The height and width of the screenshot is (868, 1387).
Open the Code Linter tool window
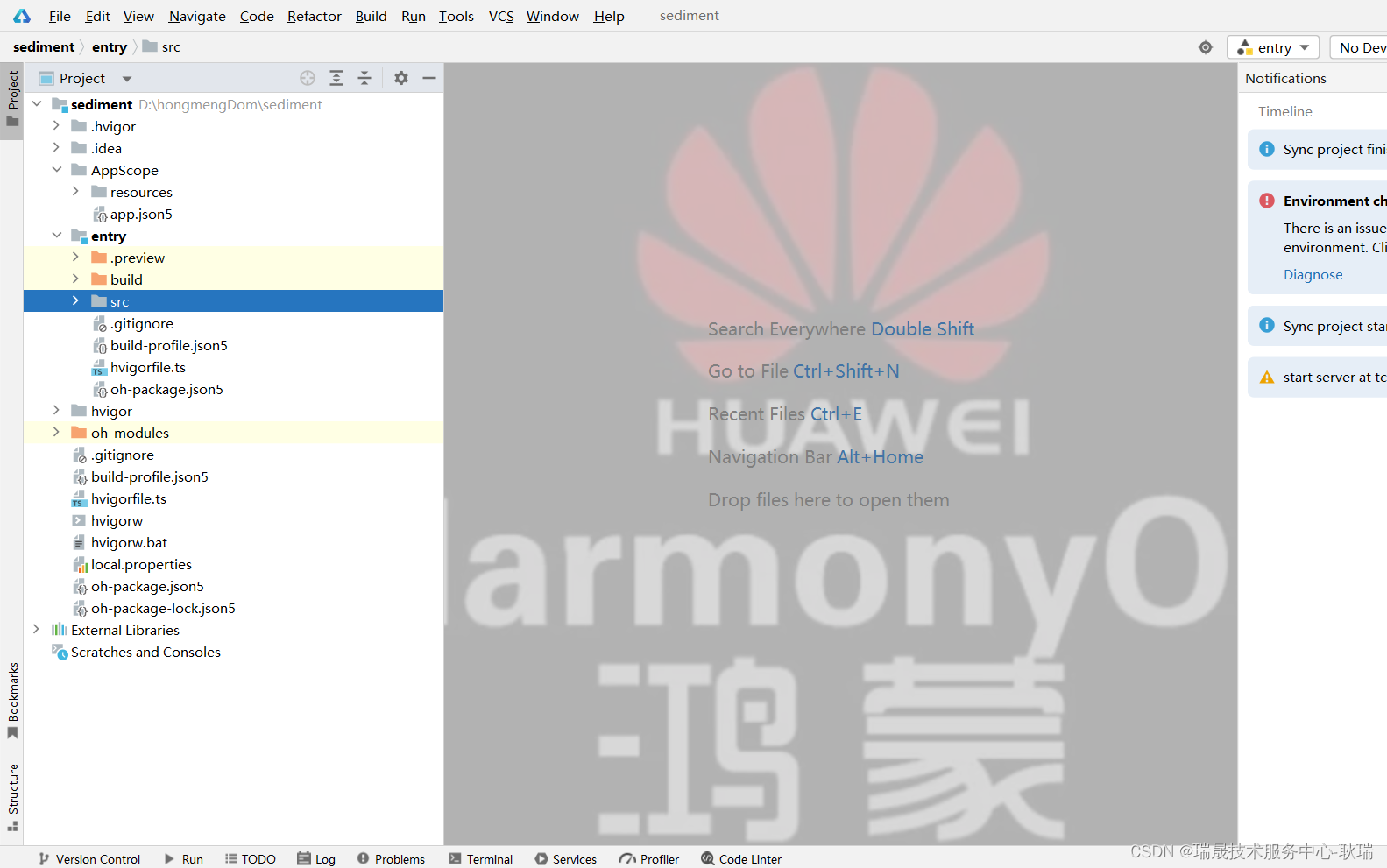(741, 859)
